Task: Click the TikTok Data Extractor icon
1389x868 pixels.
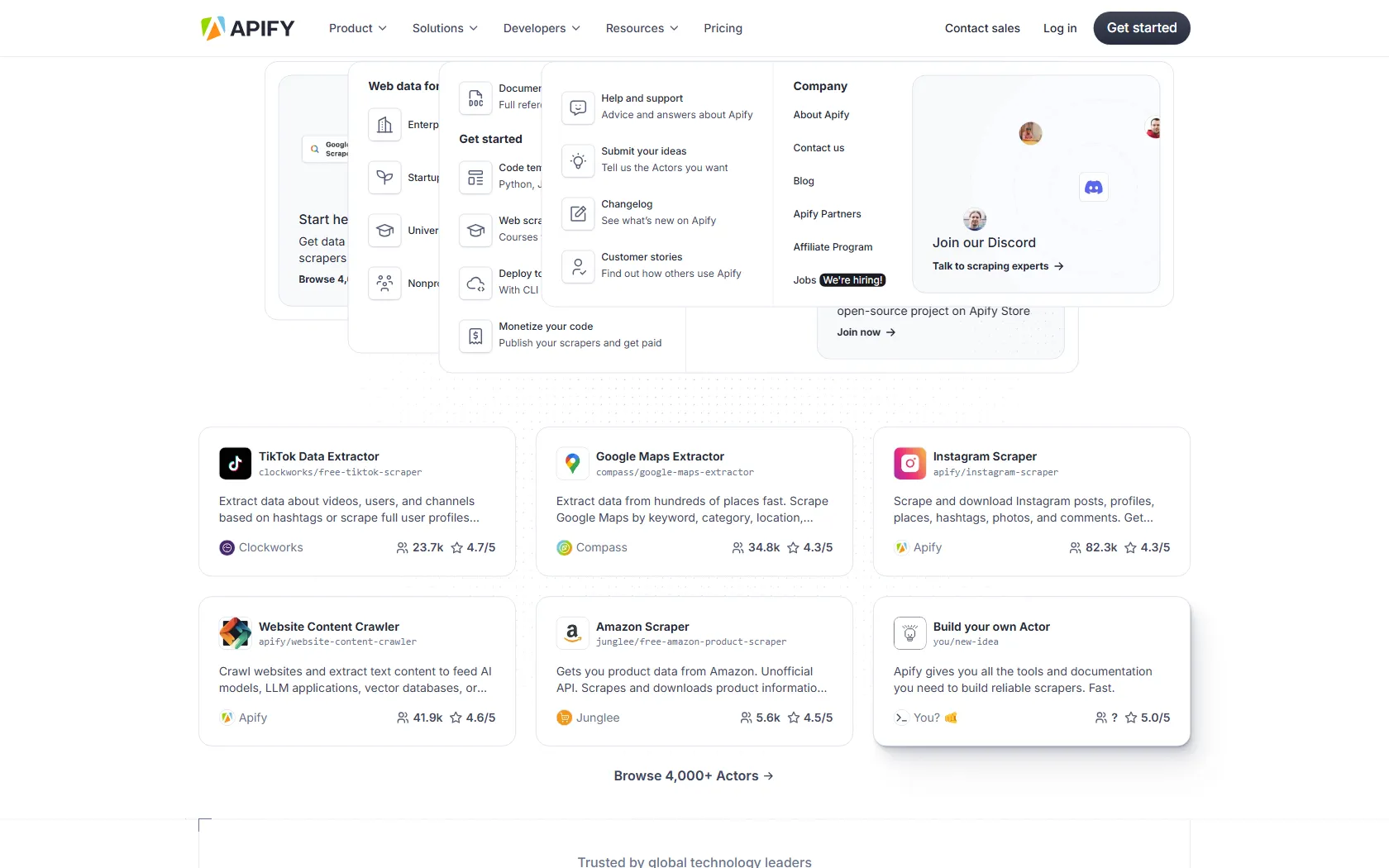Action: pyautogui.click(x=235, y=464)
